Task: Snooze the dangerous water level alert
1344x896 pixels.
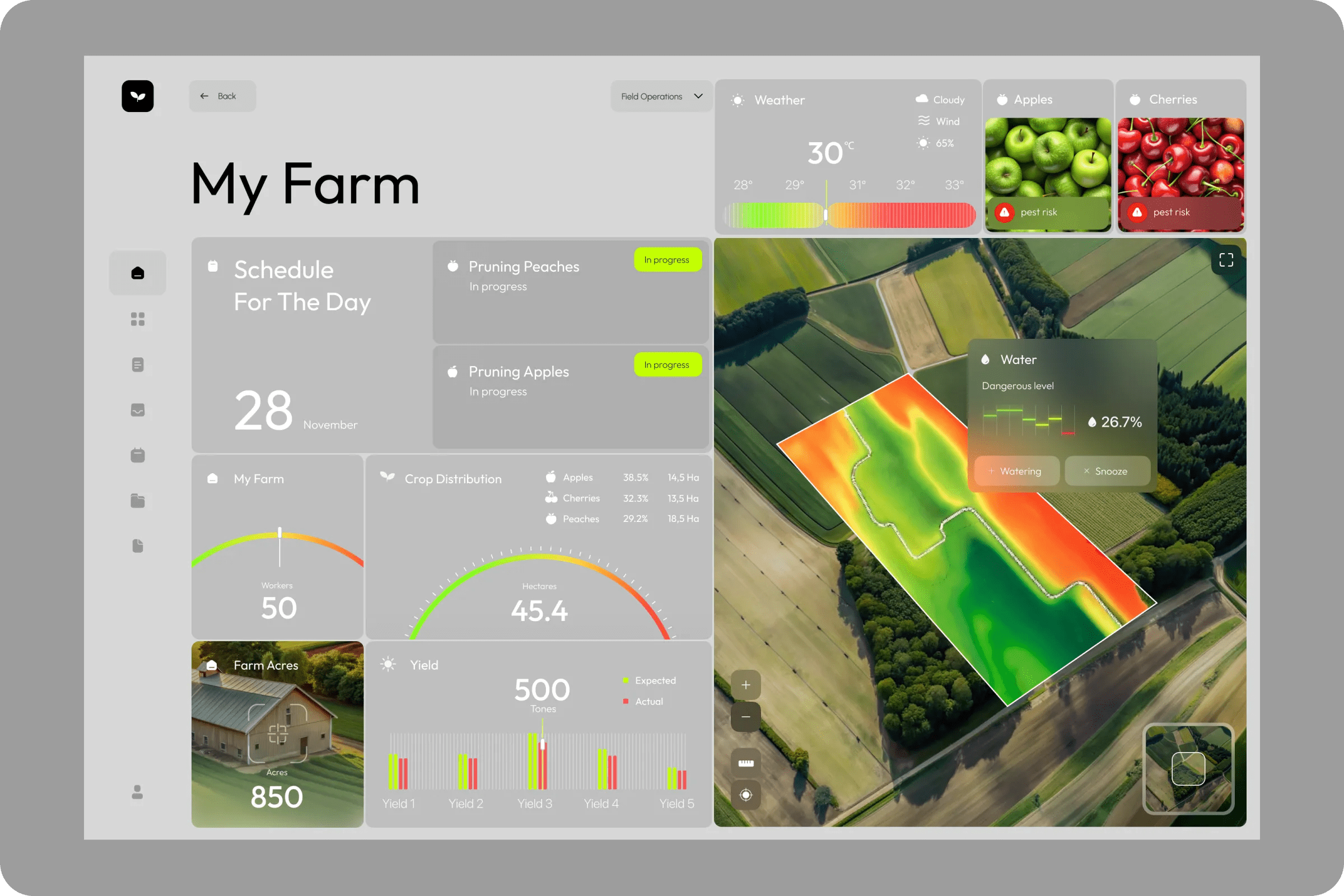Action: (x=1108, y=471)
